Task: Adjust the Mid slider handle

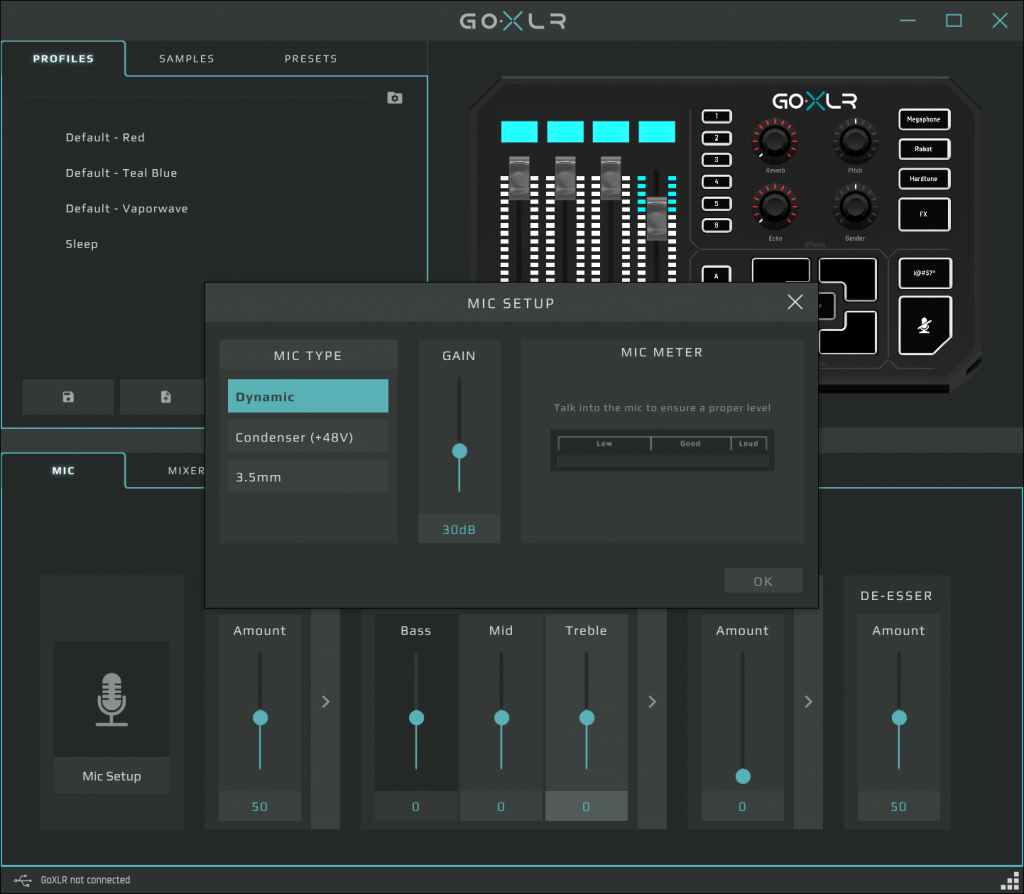Action: (502, 718)
